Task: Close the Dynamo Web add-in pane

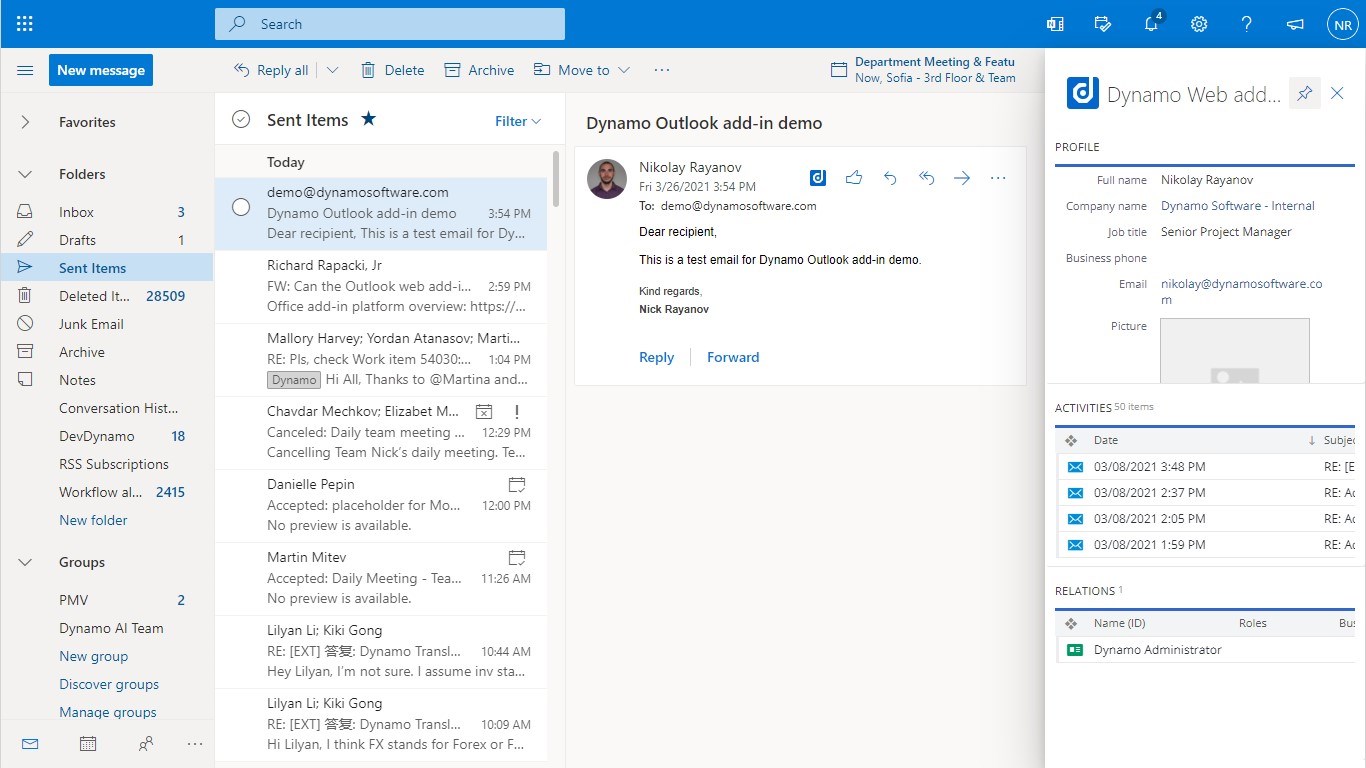Action: [1337, 93]
